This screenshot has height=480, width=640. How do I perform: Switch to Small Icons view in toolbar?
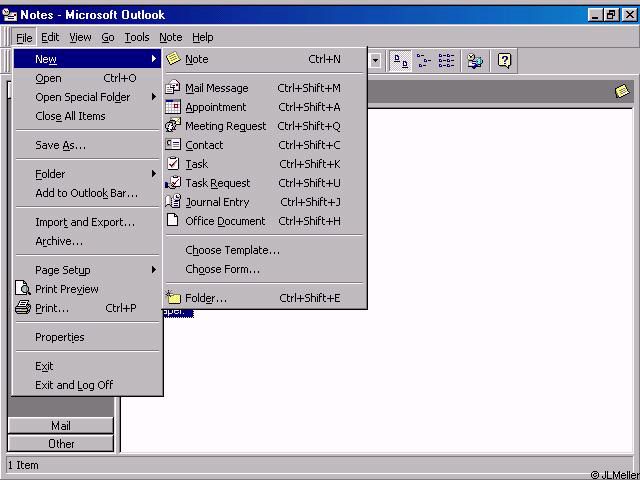[423, 61]
